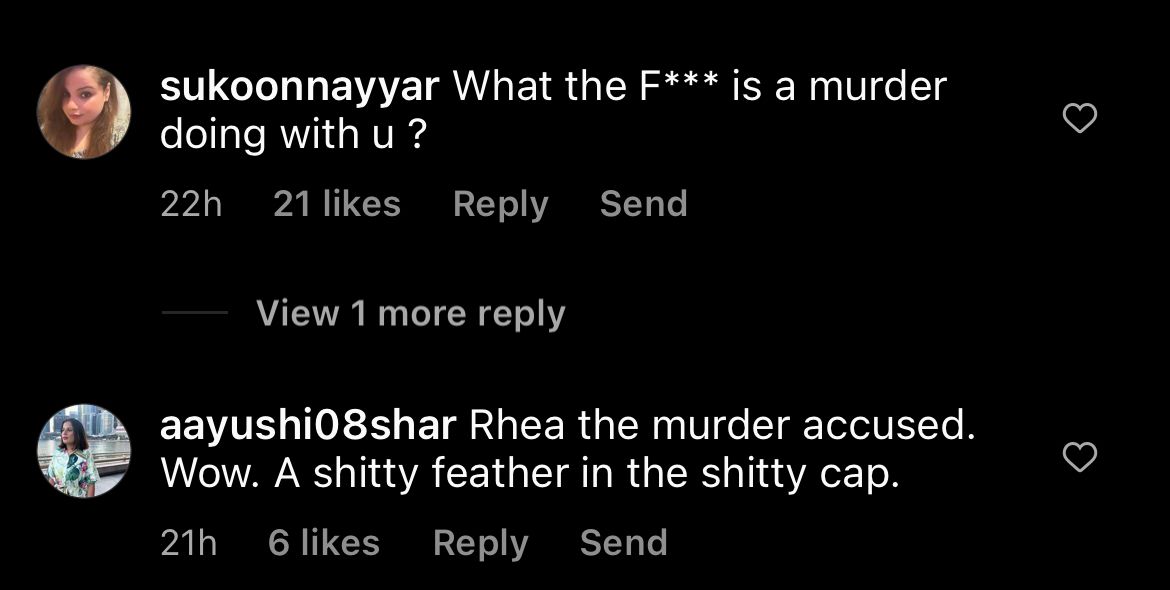Open sukoonnayyar's profile picture
This screenshot has width=1170, height=590.
(84, 112)
